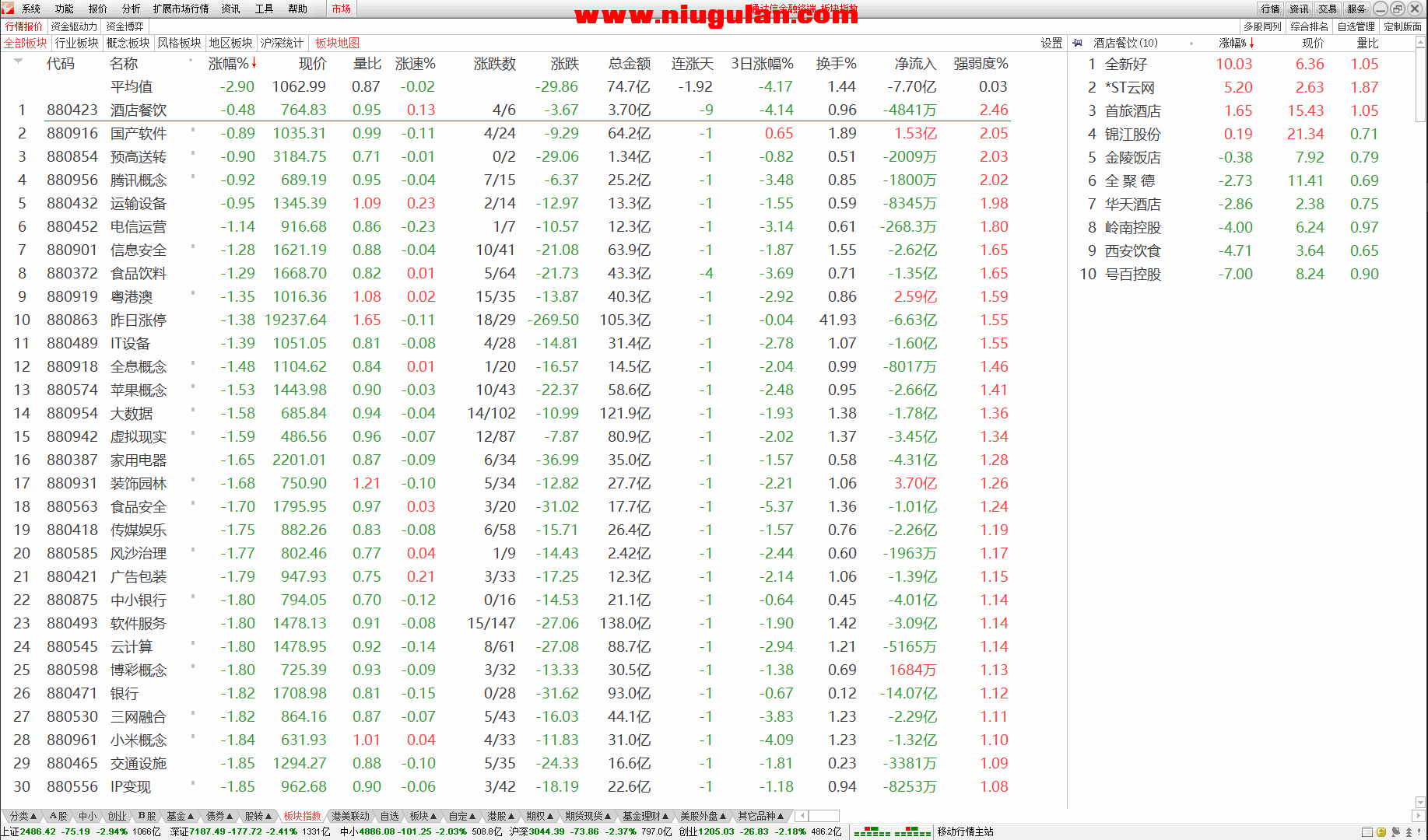Open the 功能 menu

65,9
